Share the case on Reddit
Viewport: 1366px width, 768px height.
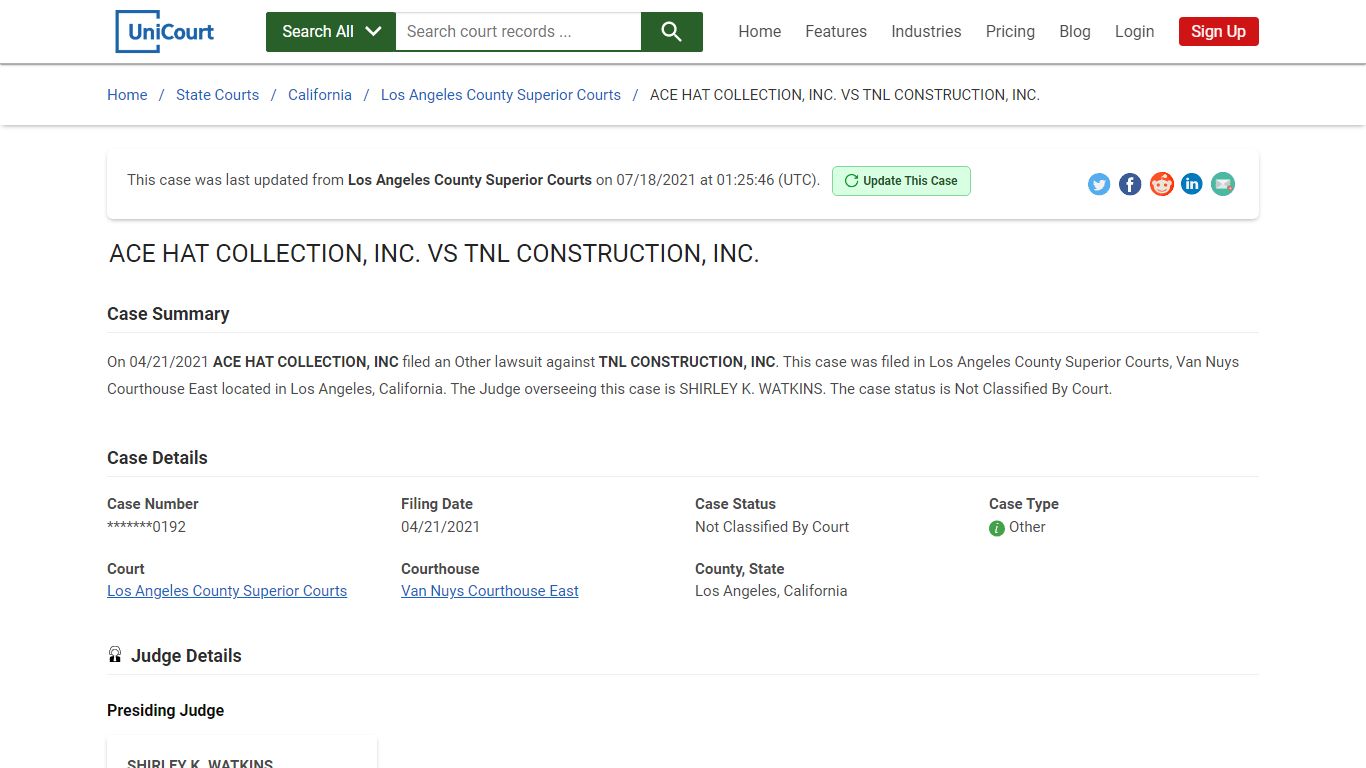pyautogui.click(x=1161, y=184)
